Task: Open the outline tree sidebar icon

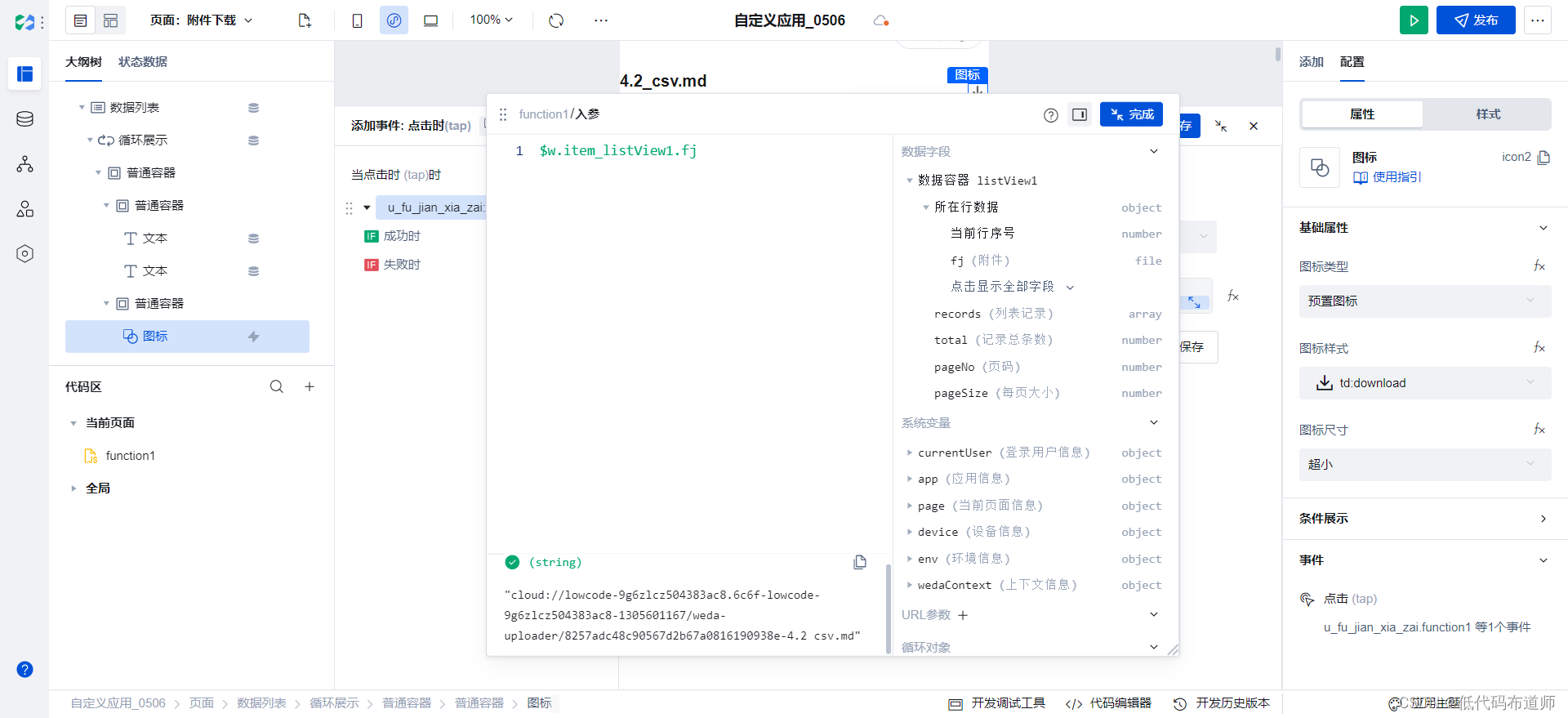Action: tap(24, 74)
